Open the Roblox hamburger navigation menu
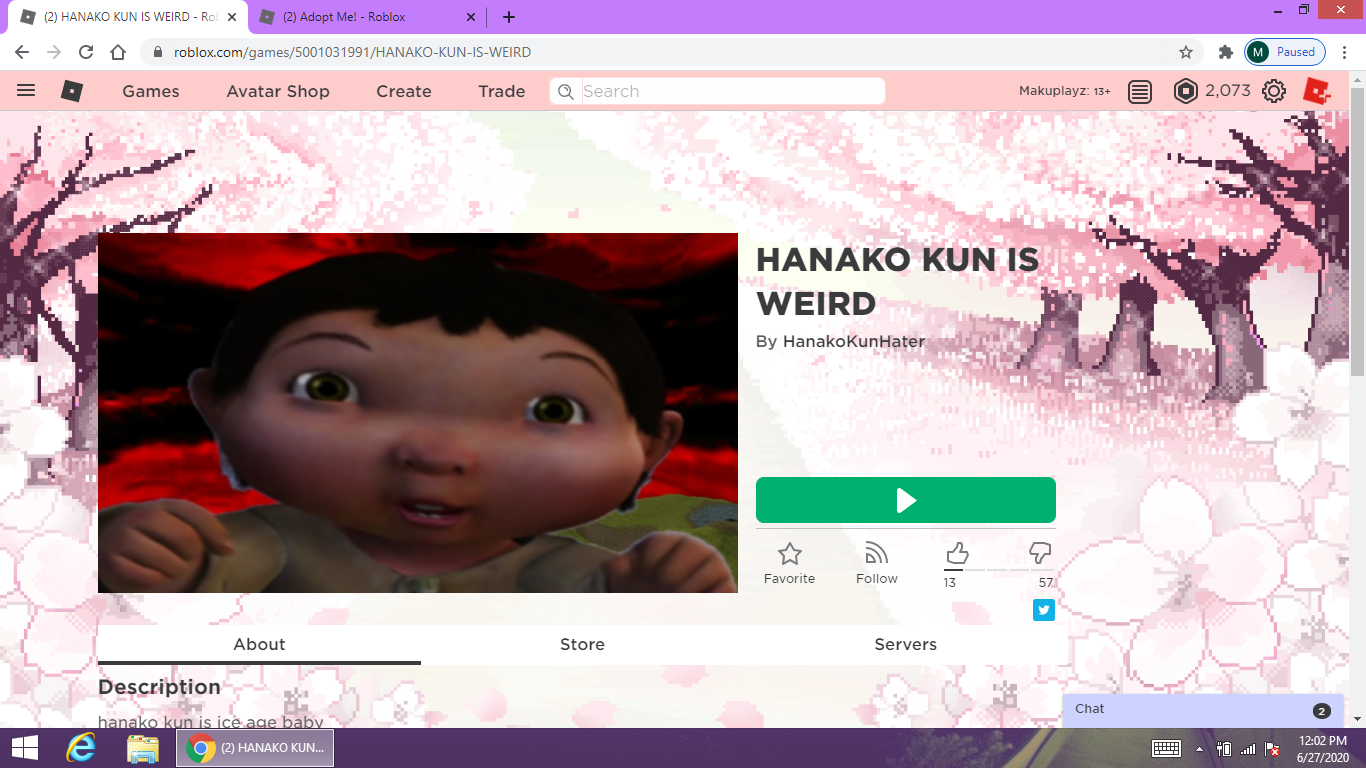 pyautogui.click(x=26, y=91)
